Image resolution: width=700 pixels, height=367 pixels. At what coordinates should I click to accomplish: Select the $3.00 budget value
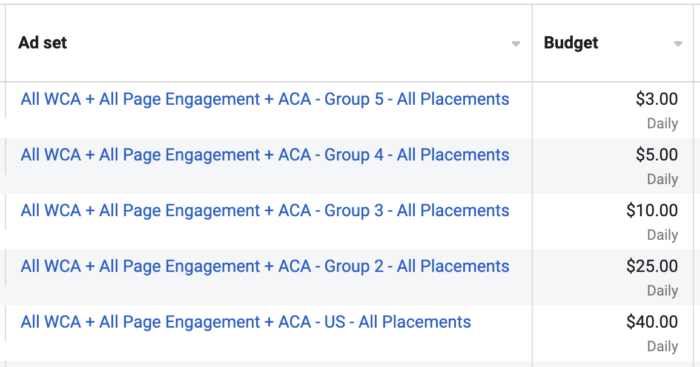pos(657,99)
